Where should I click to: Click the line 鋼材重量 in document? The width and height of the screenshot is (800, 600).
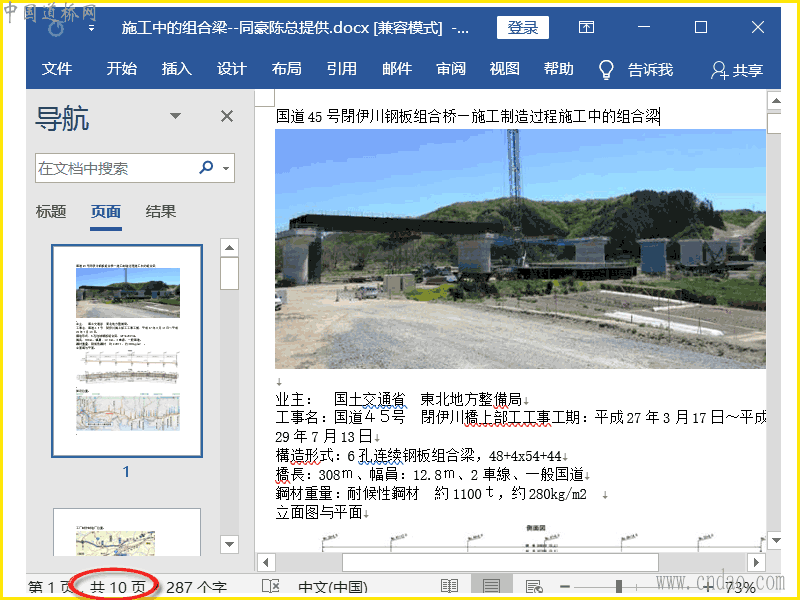[431, 493]
